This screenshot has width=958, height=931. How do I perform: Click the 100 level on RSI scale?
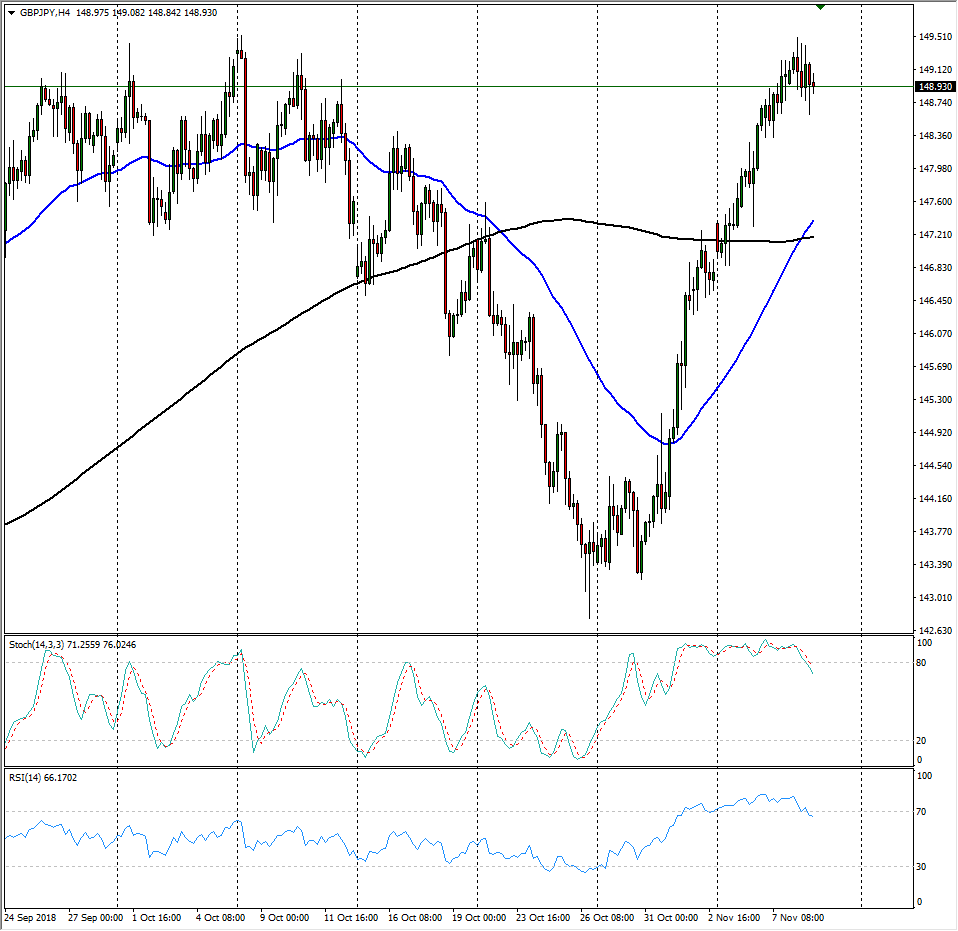point(926,776)
